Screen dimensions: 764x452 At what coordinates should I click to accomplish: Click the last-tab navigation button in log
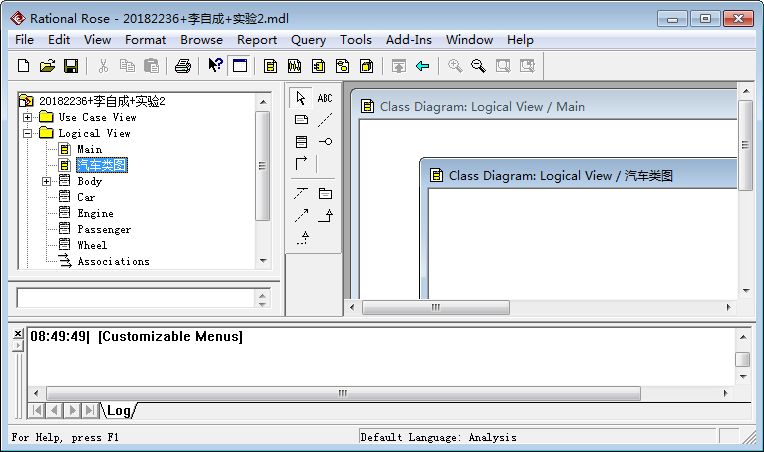(90, 410)
